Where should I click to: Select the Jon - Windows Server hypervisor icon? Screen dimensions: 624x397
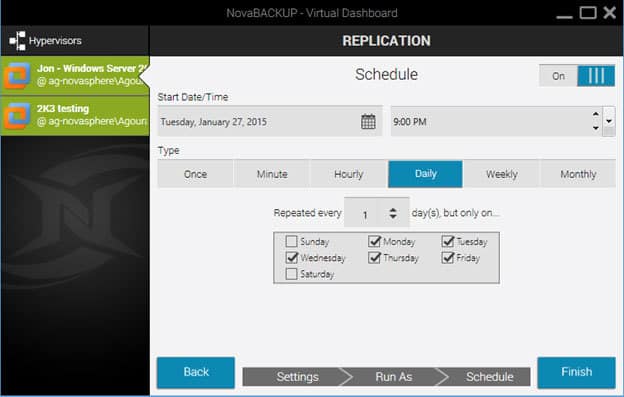17,75
